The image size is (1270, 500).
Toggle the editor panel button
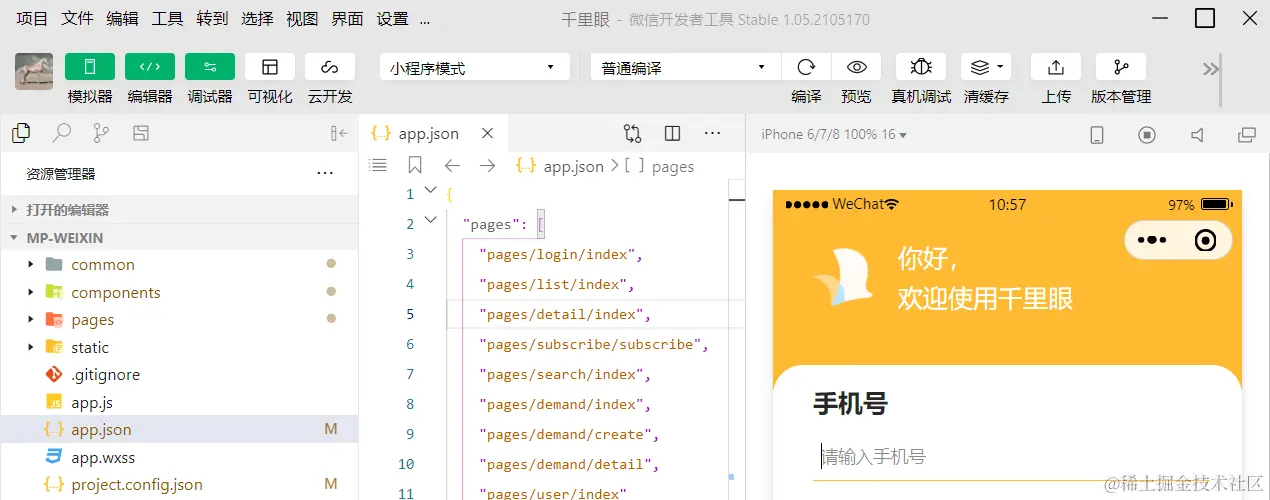[150, 67]
